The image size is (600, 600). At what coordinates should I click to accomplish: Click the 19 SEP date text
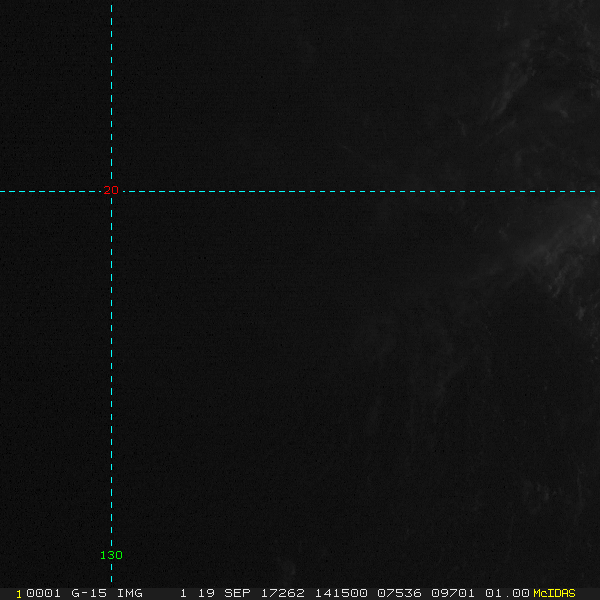pos(224,593)
